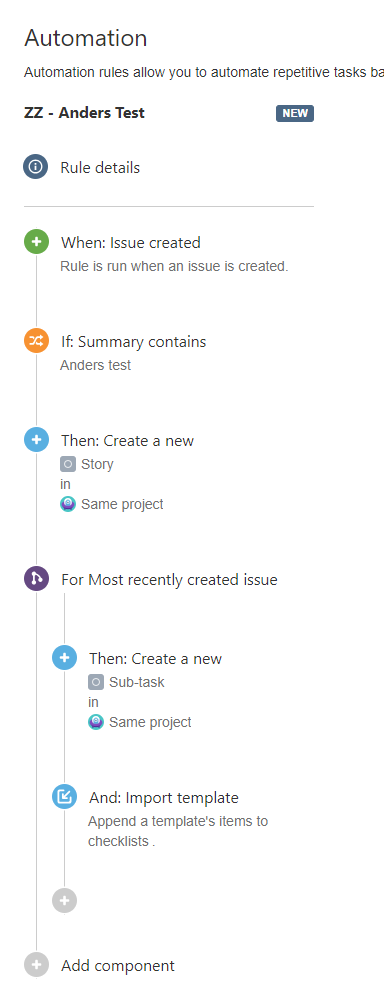Open the Rule details section
This screenshot has height=998, width=384.
click(x=100, y=168)
